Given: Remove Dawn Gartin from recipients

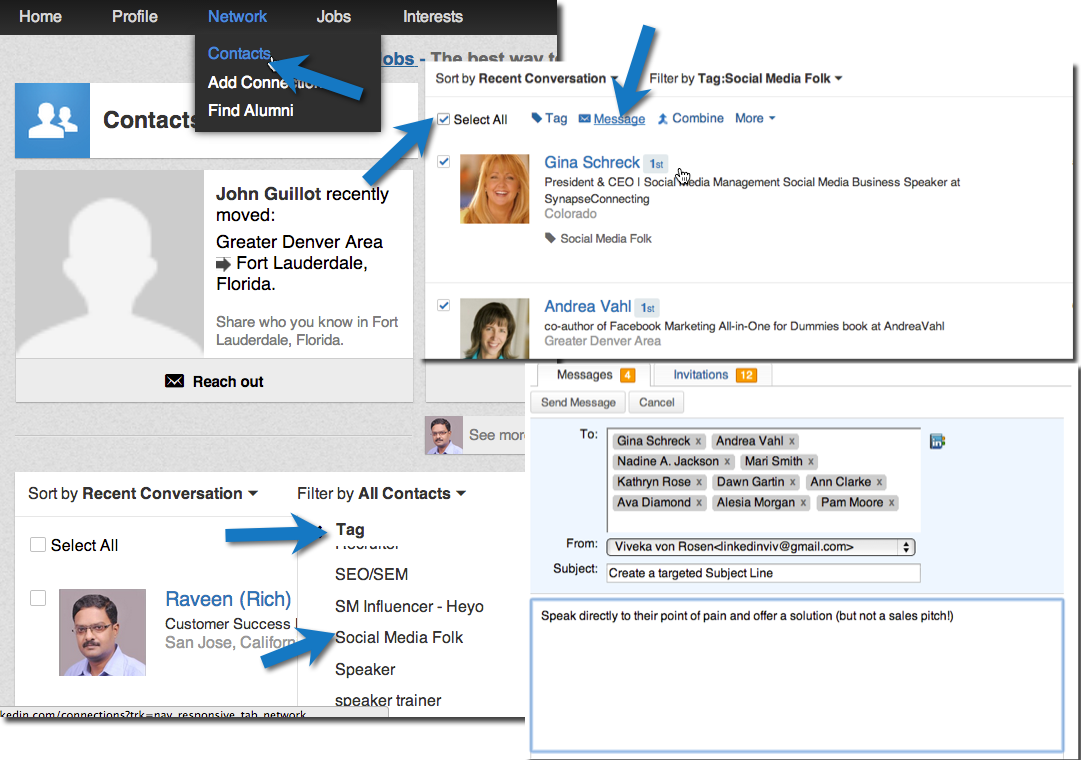Looking at the screenshot, I should (x=792, y=482).
